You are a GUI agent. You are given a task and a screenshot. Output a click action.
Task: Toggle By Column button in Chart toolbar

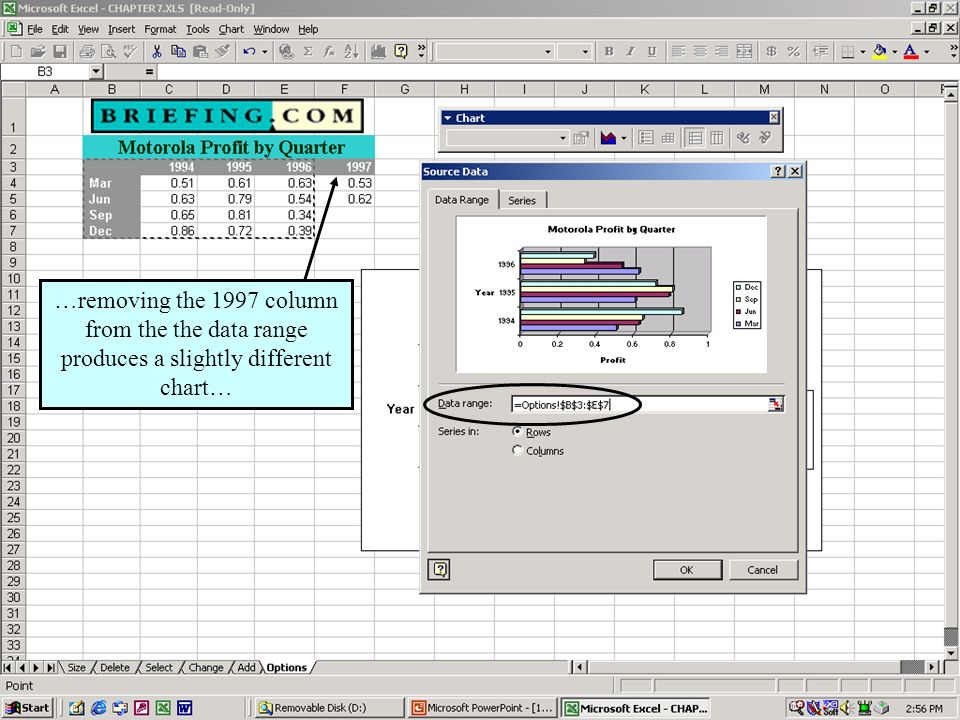point(716,138)
